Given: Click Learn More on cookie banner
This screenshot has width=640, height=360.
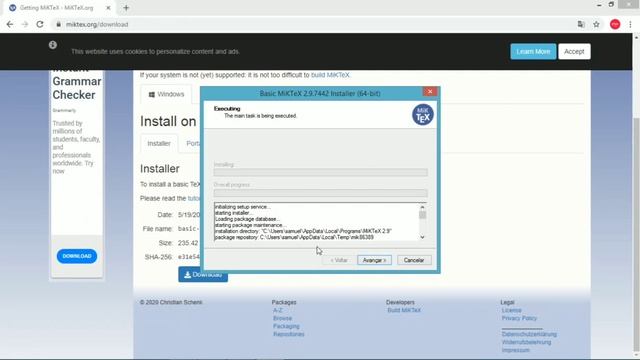Looking at the screenshot, I should point(533,51).
